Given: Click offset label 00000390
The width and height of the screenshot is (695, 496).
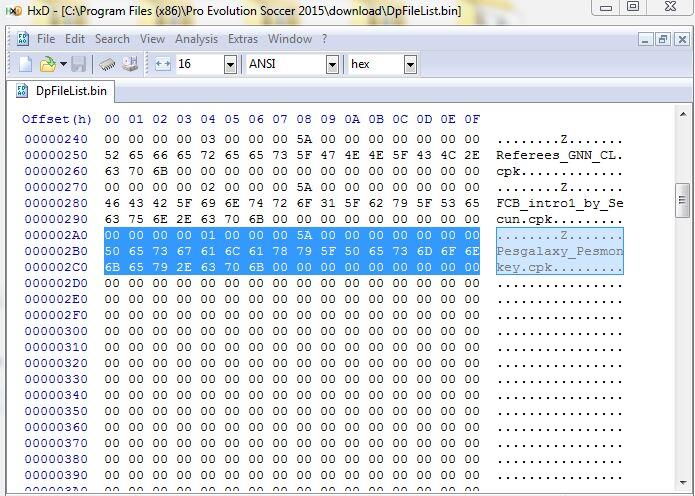Looking at the screenshot, I should coord(56,475).
